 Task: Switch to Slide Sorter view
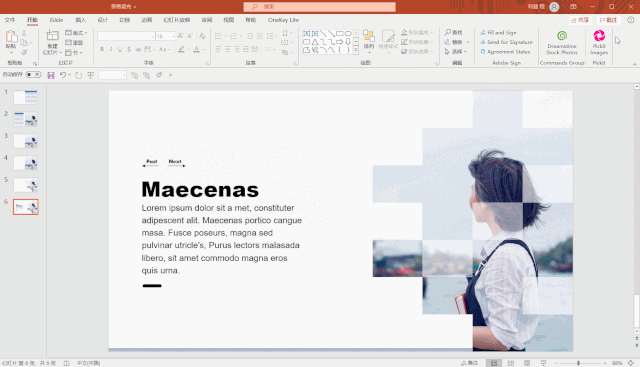(x=510, y=363)
